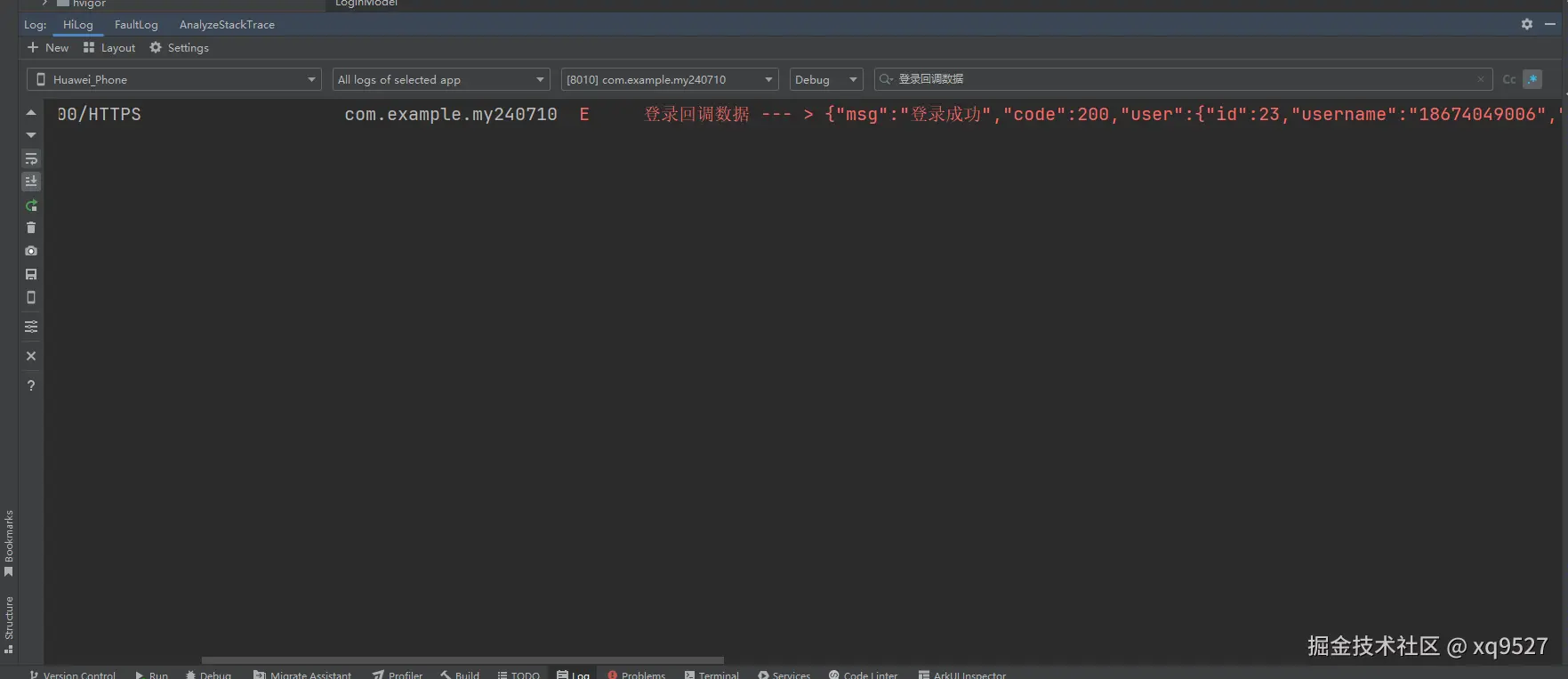Open the Terminal tool window

coord(712,674)
